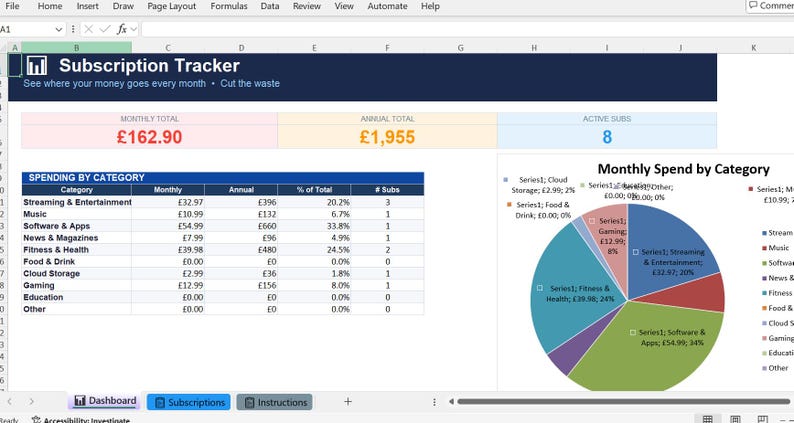
Task: Switch to the Subscriptions sheet tab
Action: (x=188, y=402)
